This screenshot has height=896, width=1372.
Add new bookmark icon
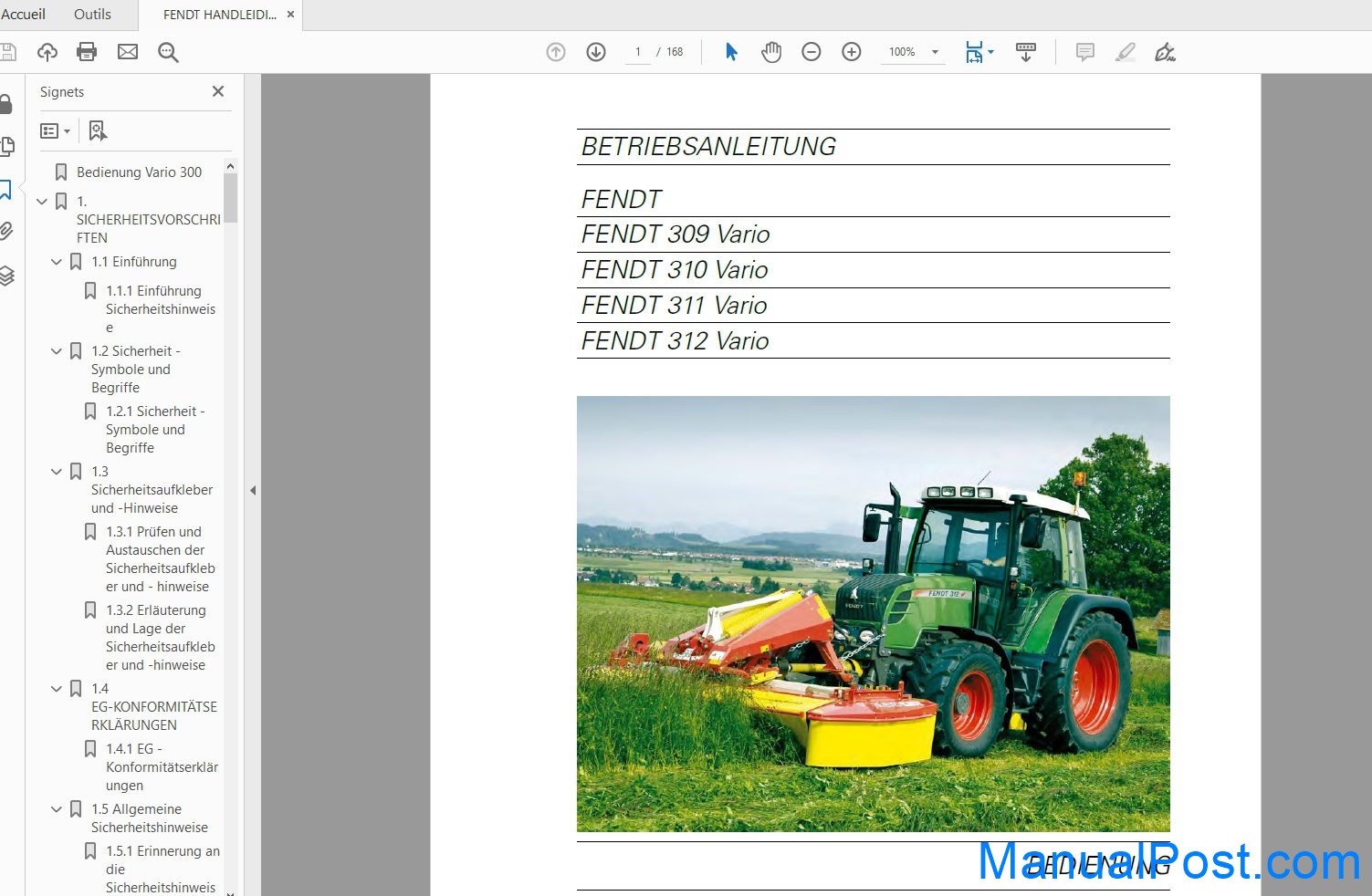[x=98, y=131]
